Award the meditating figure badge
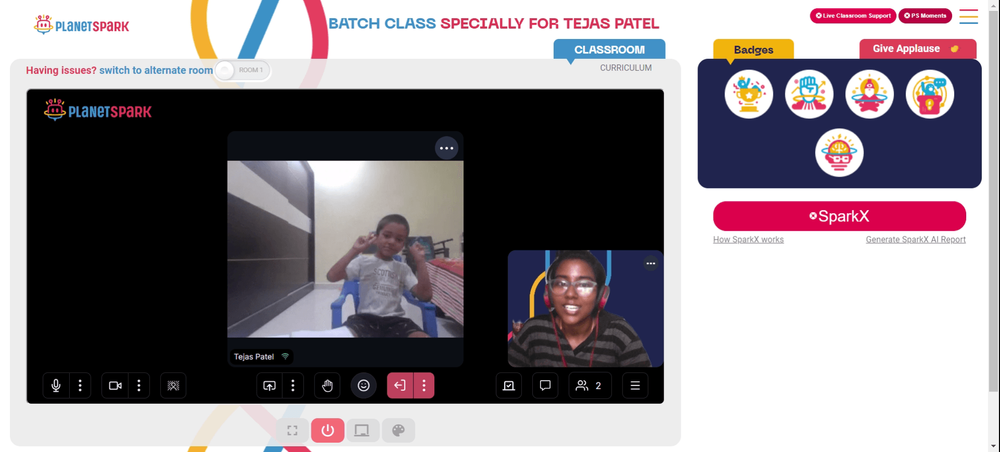1000x452 pixels. (869, 94)
